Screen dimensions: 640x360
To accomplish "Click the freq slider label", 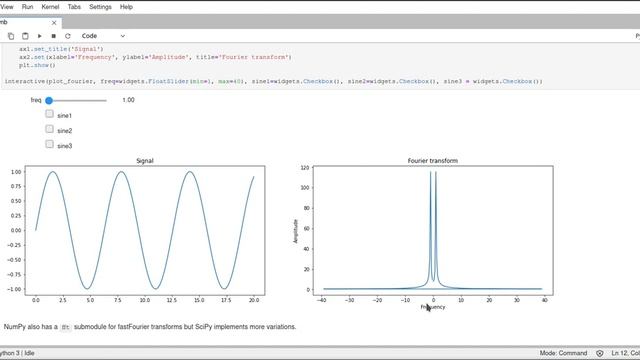I will coord(36,100).
